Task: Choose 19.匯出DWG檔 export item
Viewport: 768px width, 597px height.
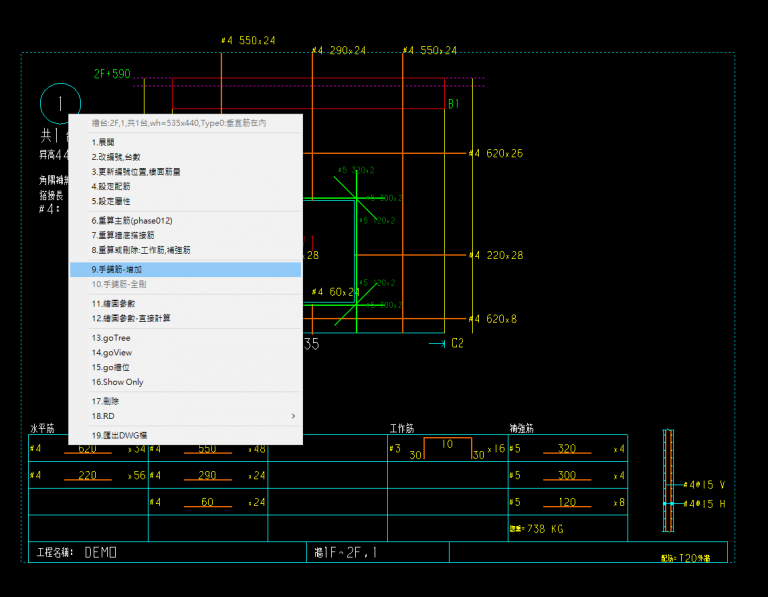Action: (186, 435)
